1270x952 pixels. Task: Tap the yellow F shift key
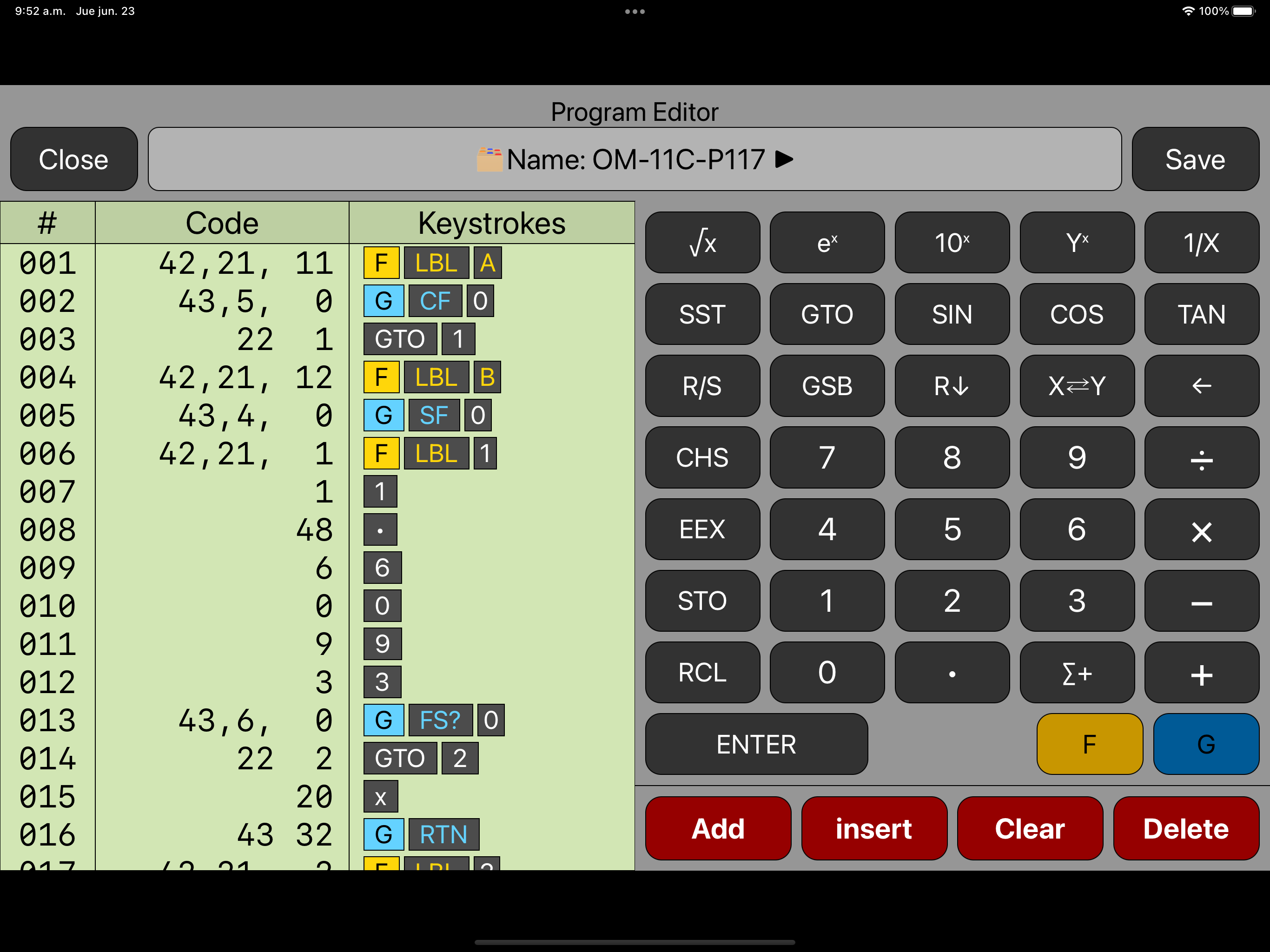1089,744
